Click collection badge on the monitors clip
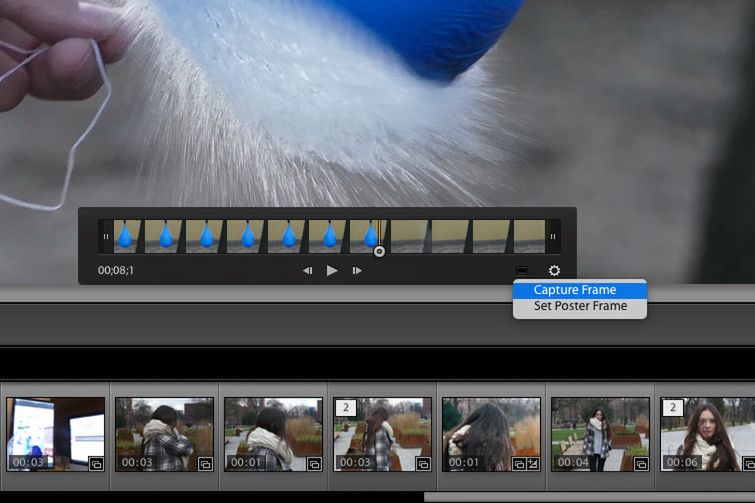Screen dimensions: 755x503 [x=96, y=464]
